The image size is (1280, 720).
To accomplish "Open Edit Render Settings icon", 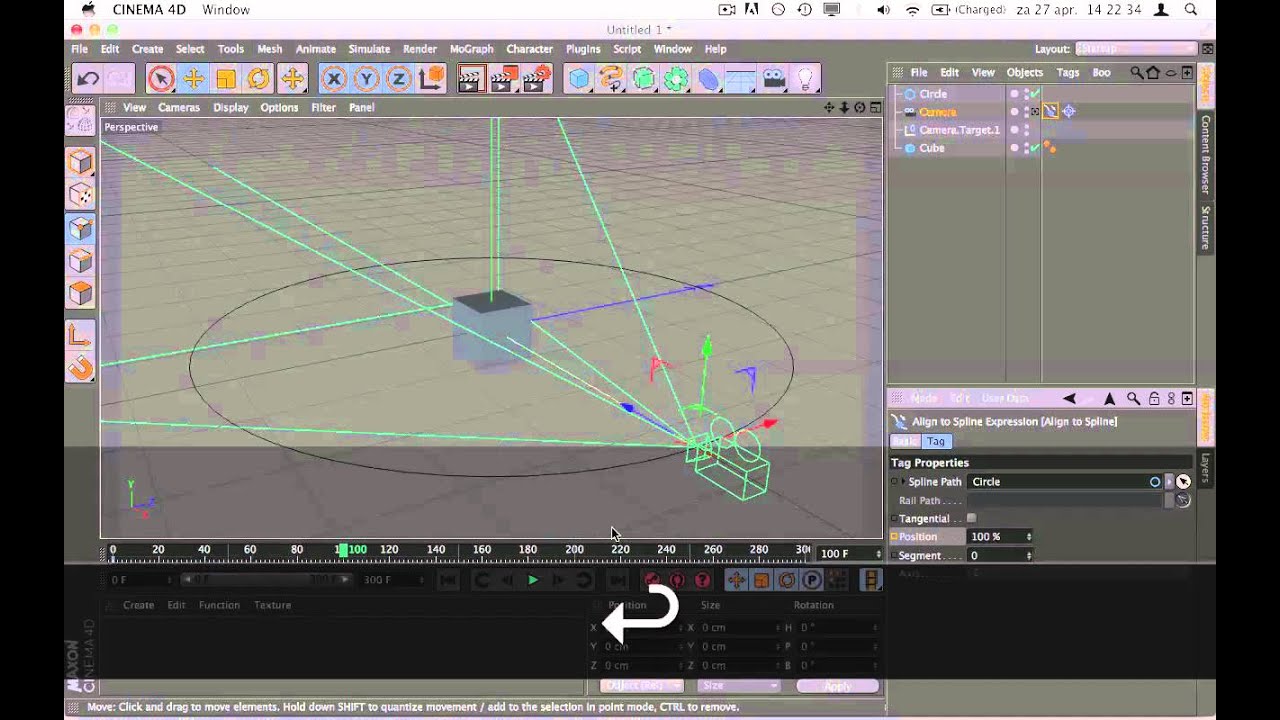I will coord(537,79).
